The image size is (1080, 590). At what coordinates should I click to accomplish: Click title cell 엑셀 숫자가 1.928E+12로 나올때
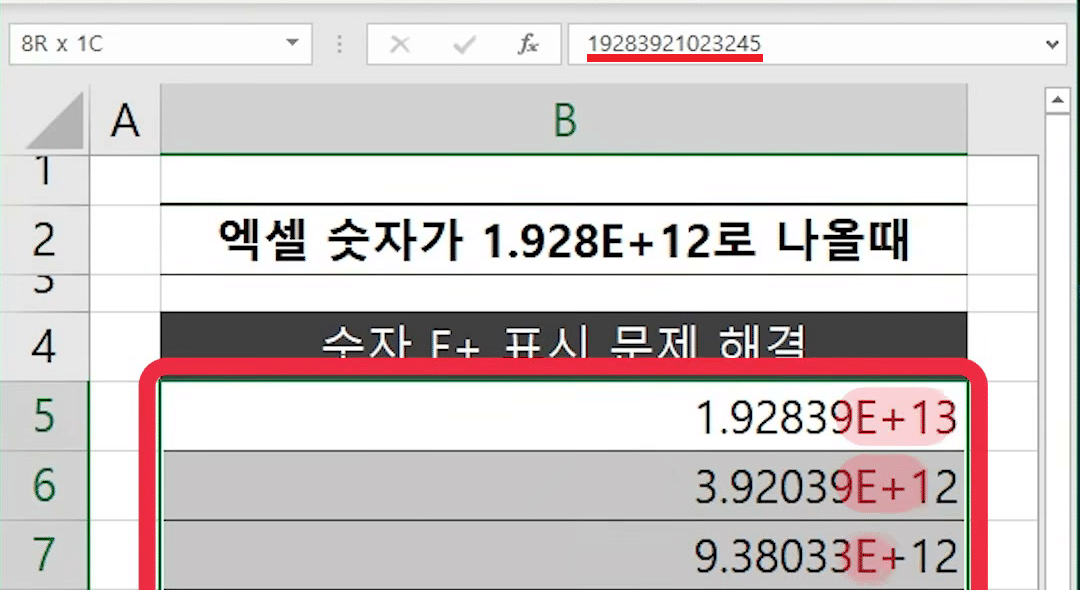point(563,240)
